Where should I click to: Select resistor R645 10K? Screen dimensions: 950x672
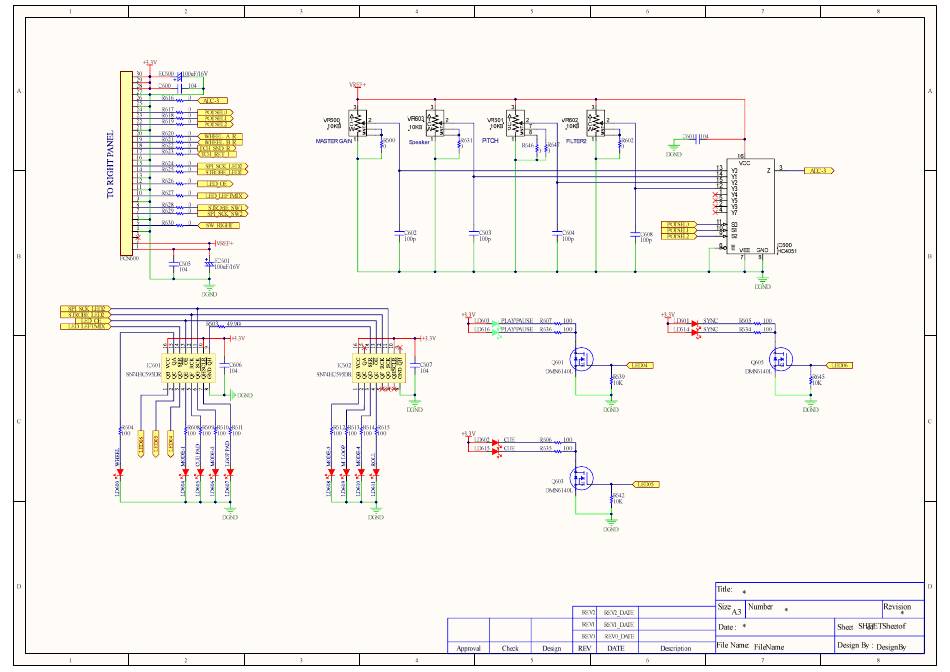(811, 380)
